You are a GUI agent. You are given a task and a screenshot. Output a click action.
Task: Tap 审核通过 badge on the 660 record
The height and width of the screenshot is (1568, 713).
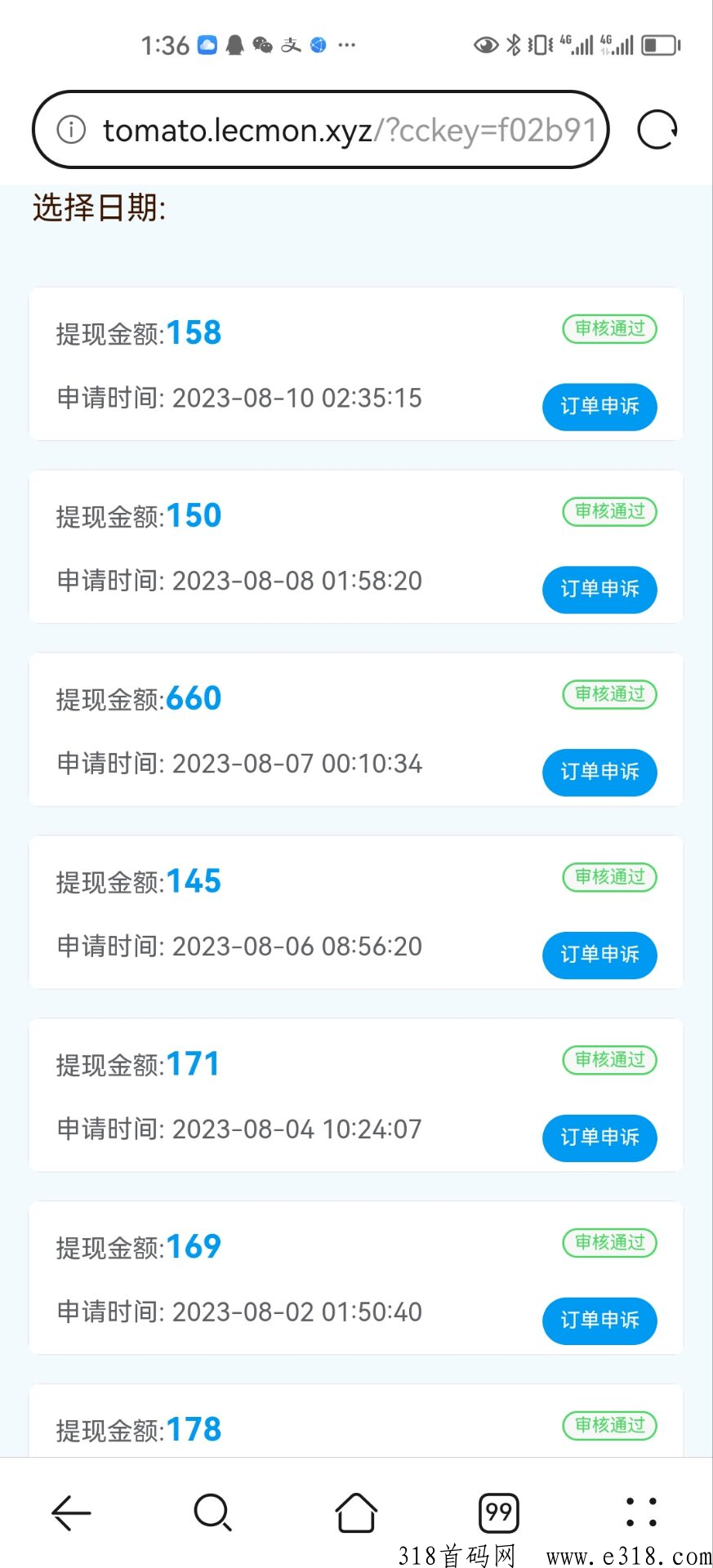click(x=610, y=694)
